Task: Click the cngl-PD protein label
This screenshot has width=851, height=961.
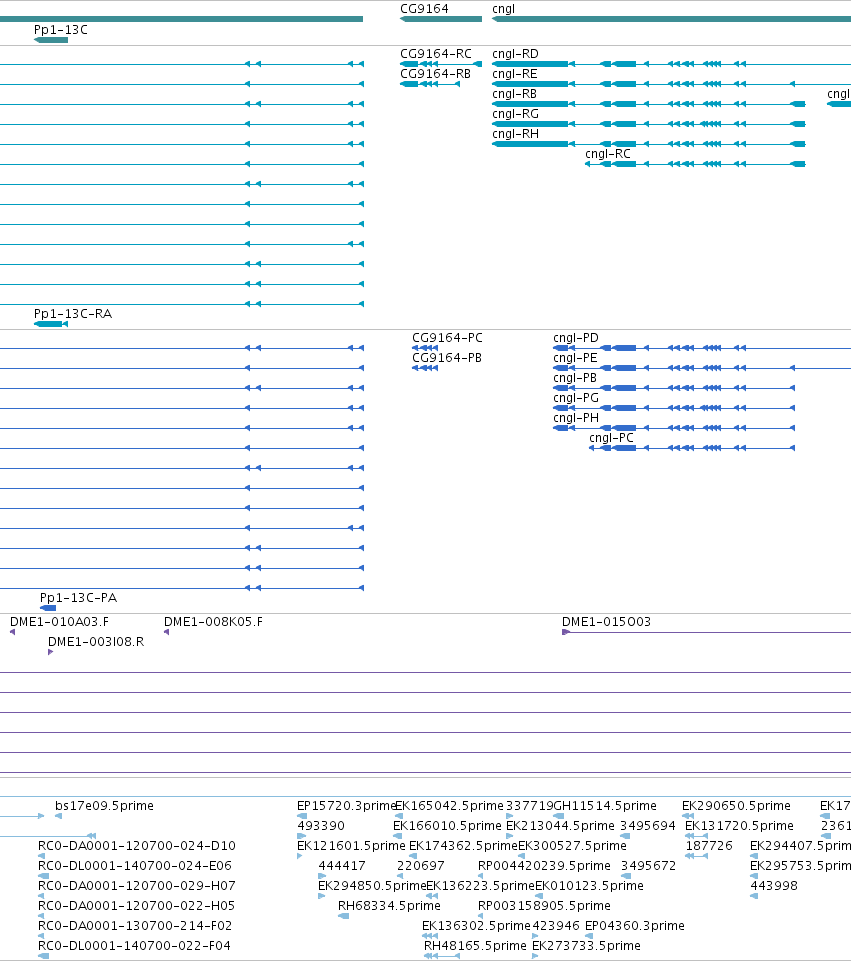Action: [x=576, y=338]
